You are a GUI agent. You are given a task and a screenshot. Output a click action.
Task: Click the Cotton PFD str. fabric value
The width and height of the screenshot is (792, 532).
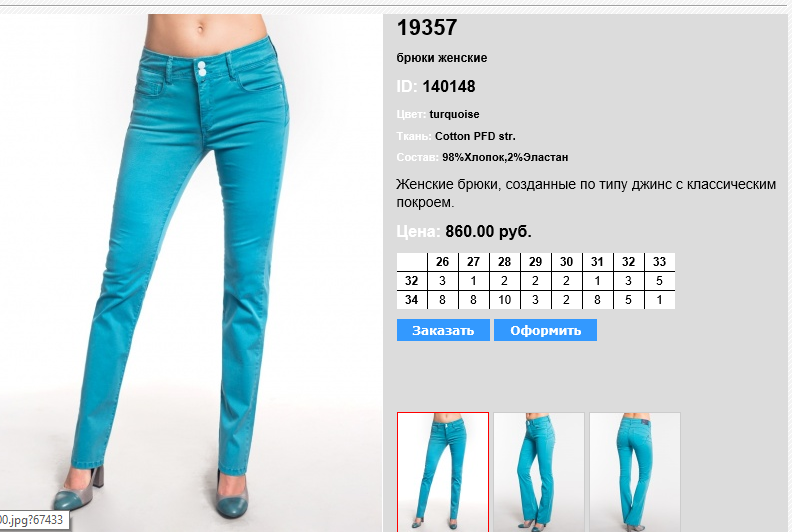(x=475, y=136)
